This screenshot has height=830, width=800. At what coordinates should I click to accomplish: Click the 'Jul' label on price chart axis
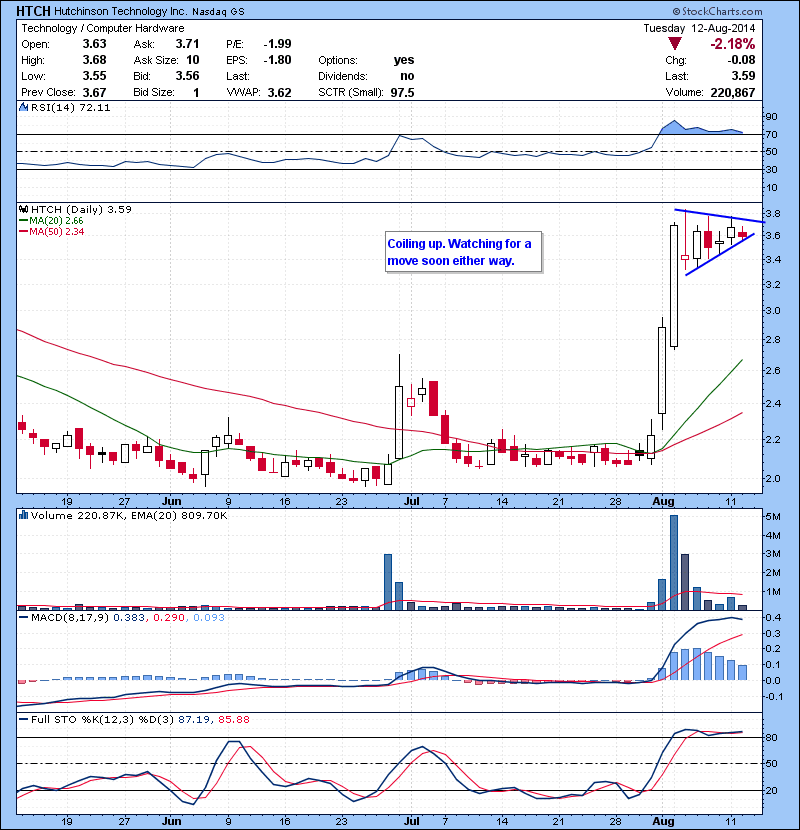click(x=411, y=501)
